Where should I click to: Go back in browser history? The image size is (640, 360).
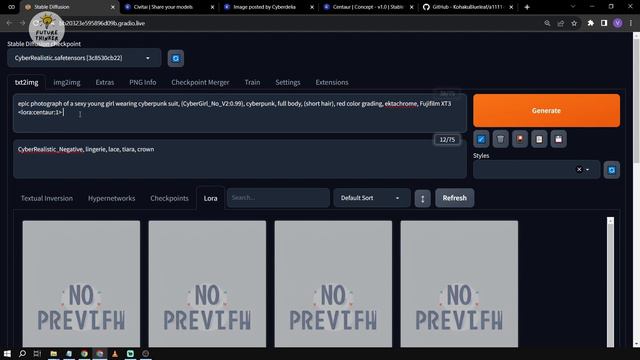click(x=9, y=23)
